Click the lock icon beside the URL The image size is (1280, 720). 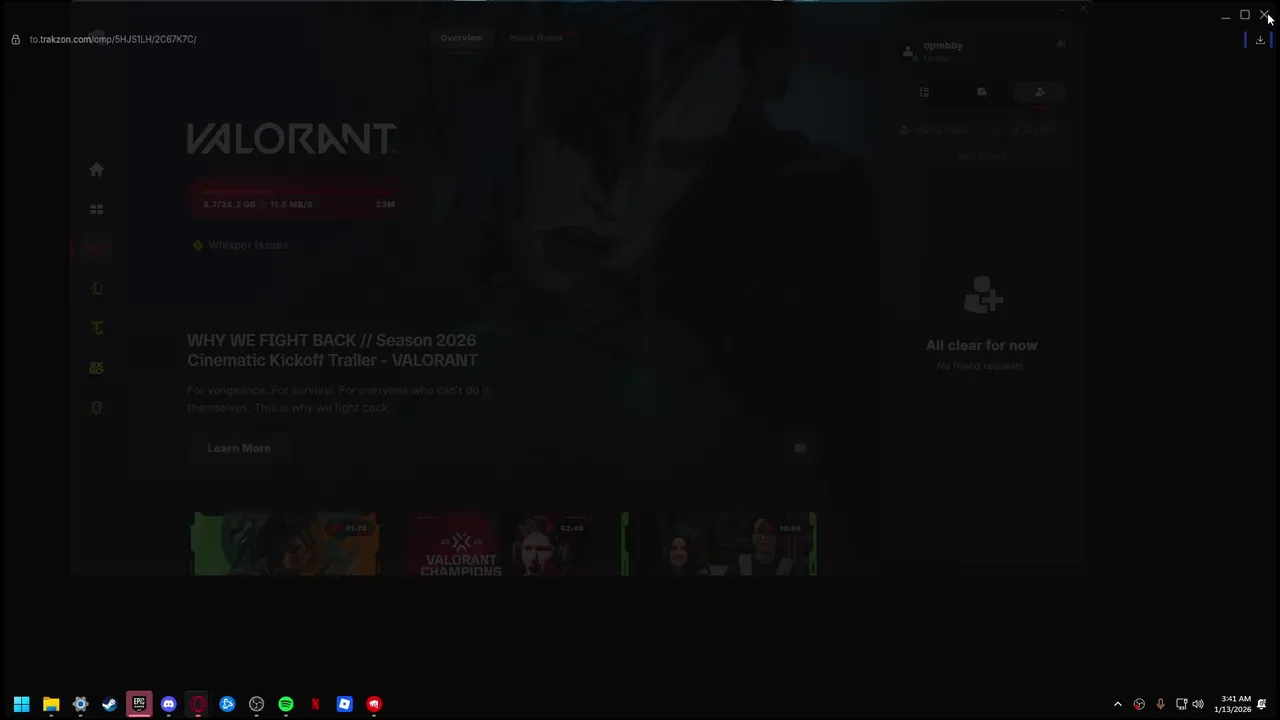(15, 39)
